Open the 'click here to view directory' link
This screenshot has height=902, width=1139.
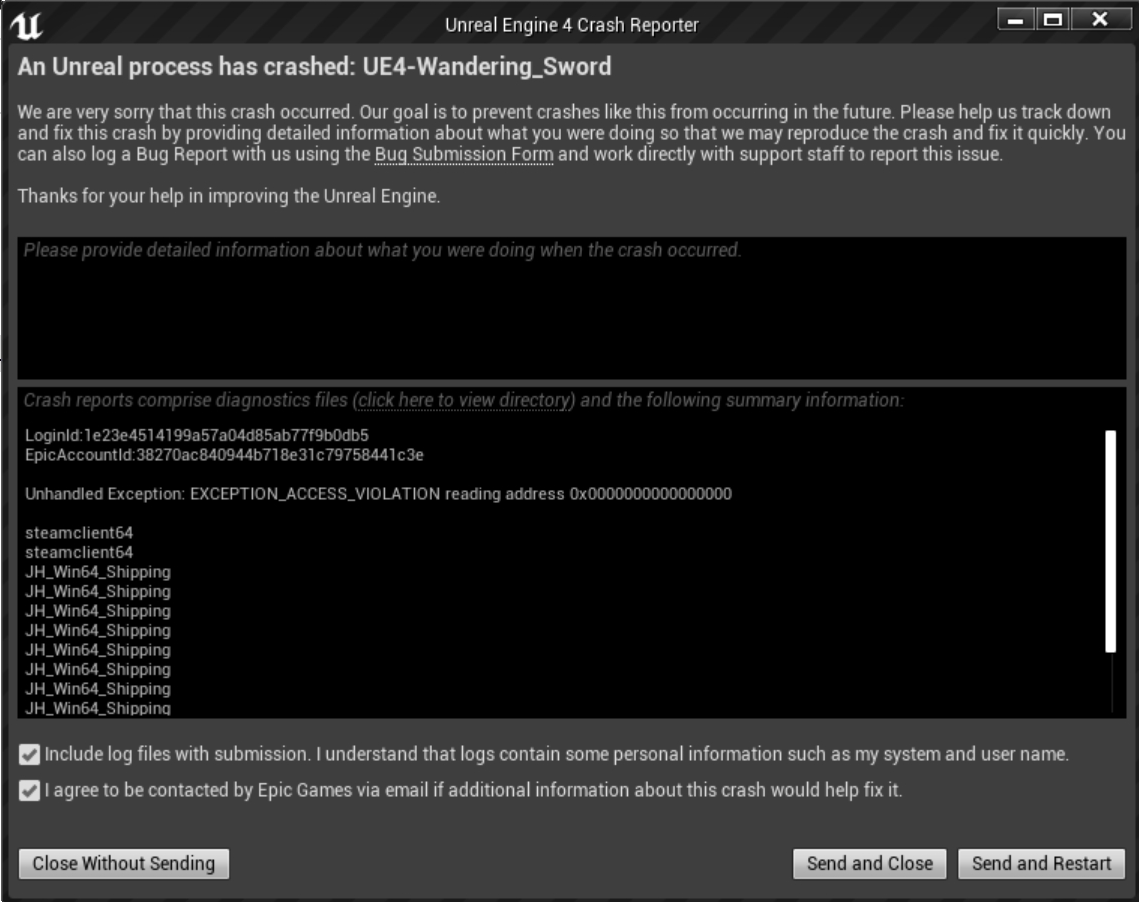465,401
